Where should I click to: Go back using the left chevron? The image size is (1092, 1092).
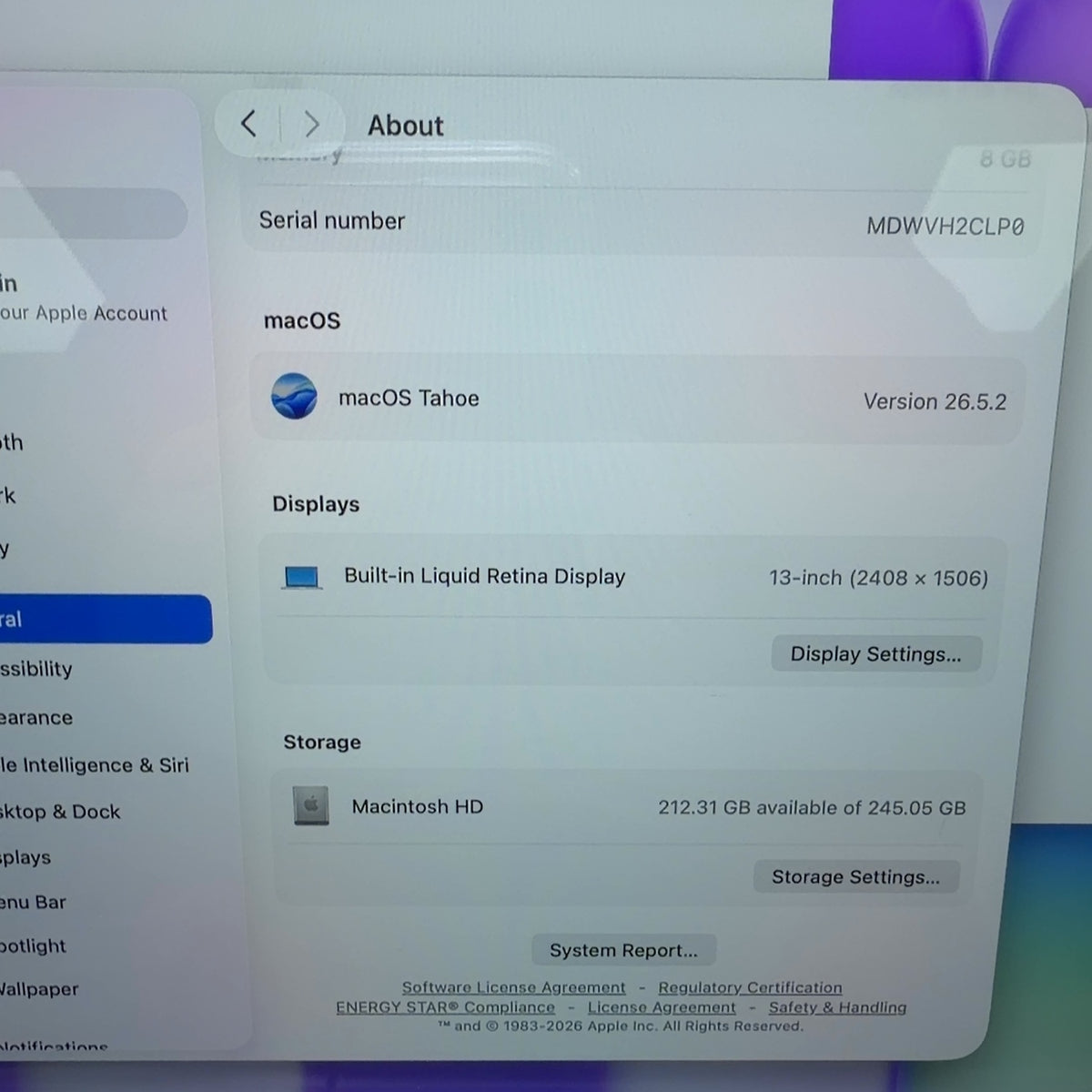[x=248, y=123]
